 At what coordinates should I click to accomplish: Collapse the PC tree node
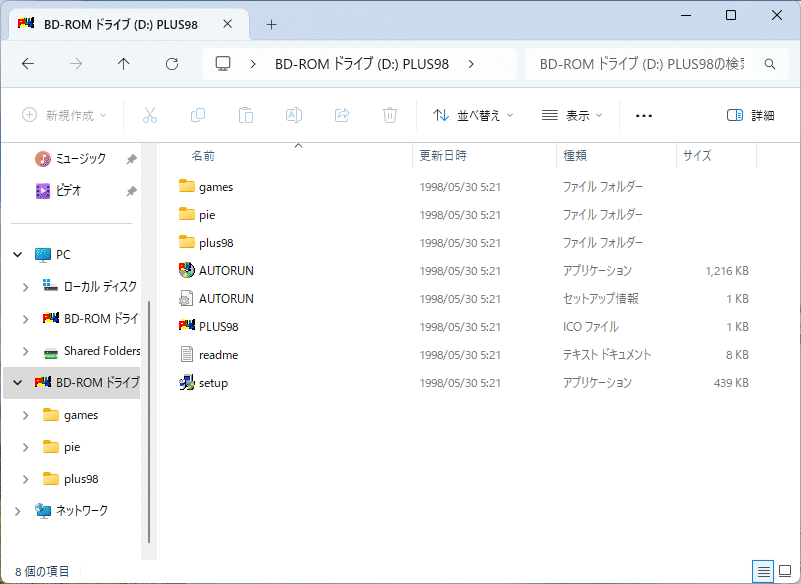(18, 254)
